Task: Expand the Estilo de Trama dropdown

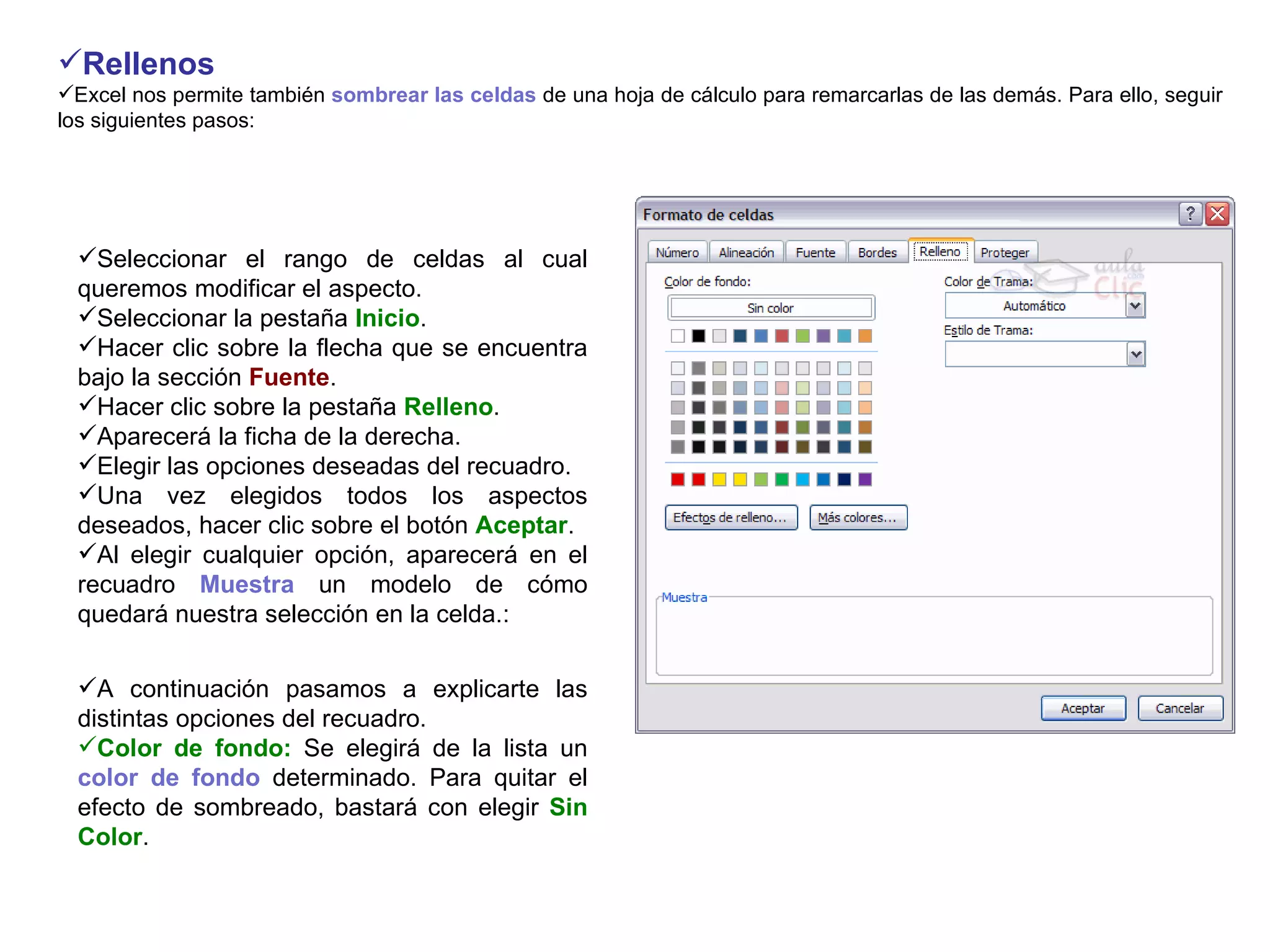Action: coord(1135,355)
